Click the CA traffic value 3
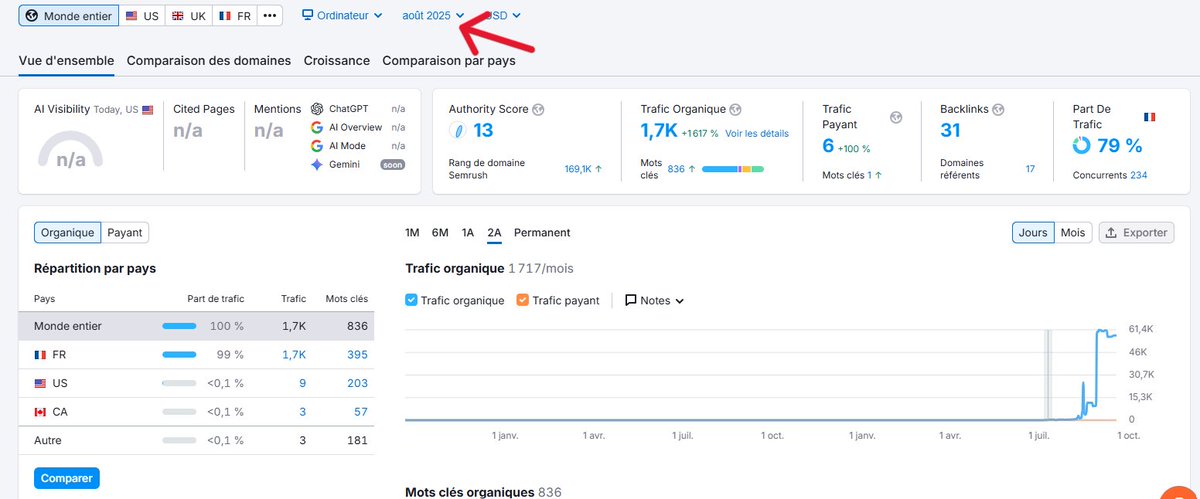 click(302, 411)
